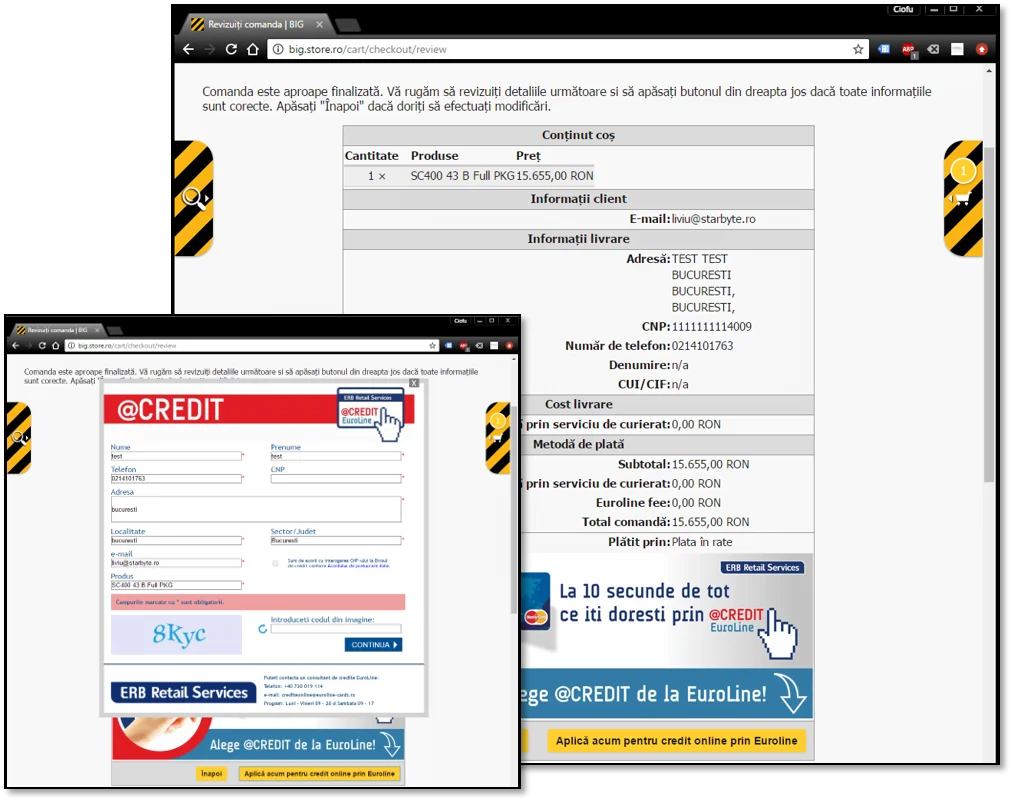
Task: Click the eraser-shaped extension icon in large window
Action: 933,49
